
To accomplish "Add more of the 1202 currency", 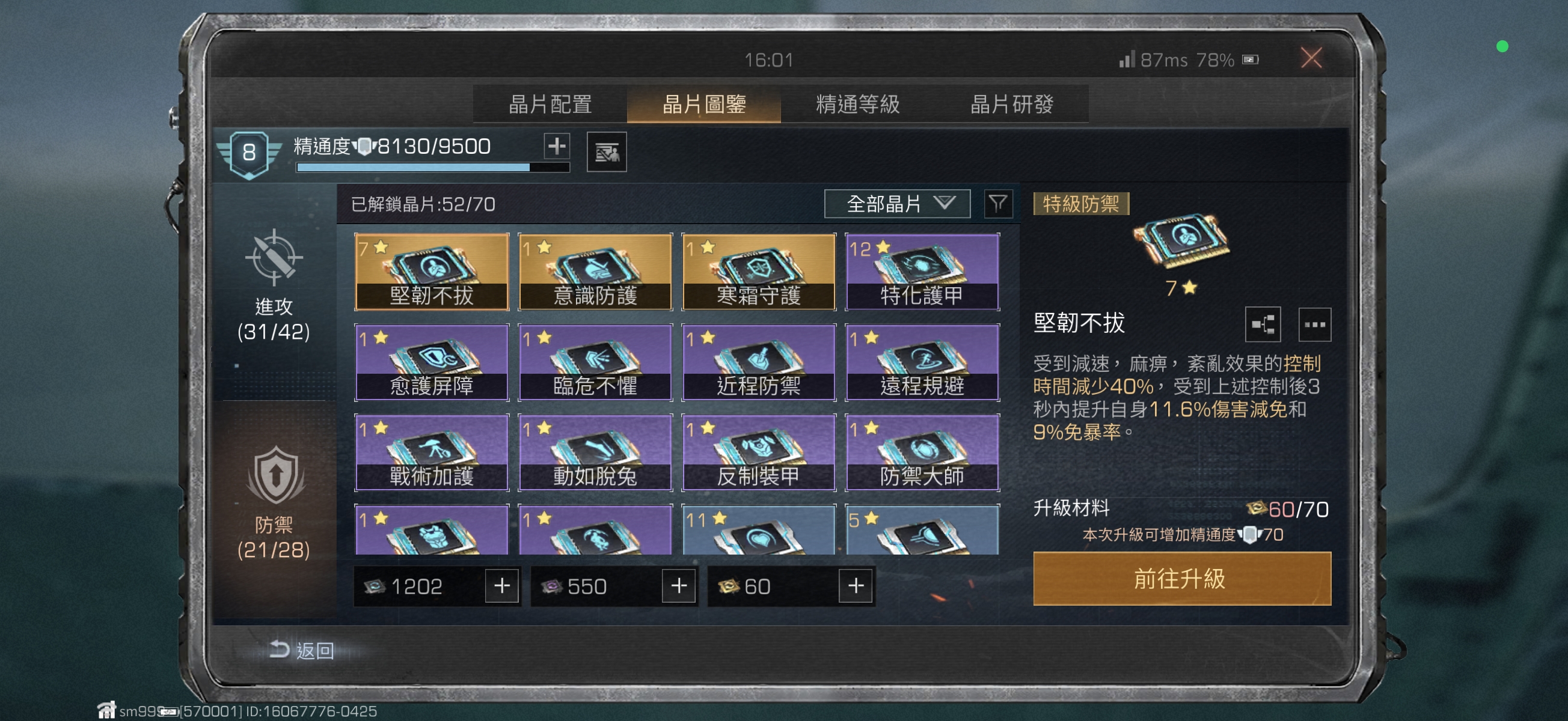I will point(501,586).
